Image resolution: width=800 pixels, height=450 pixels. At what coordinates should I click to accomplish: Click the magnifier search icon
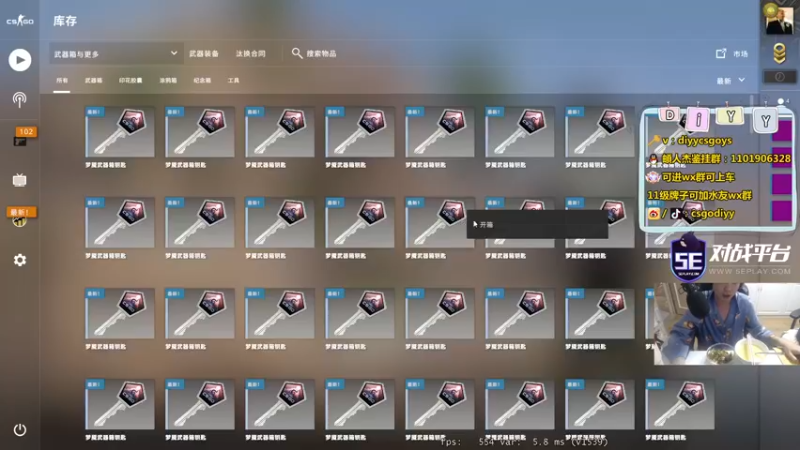297,53
